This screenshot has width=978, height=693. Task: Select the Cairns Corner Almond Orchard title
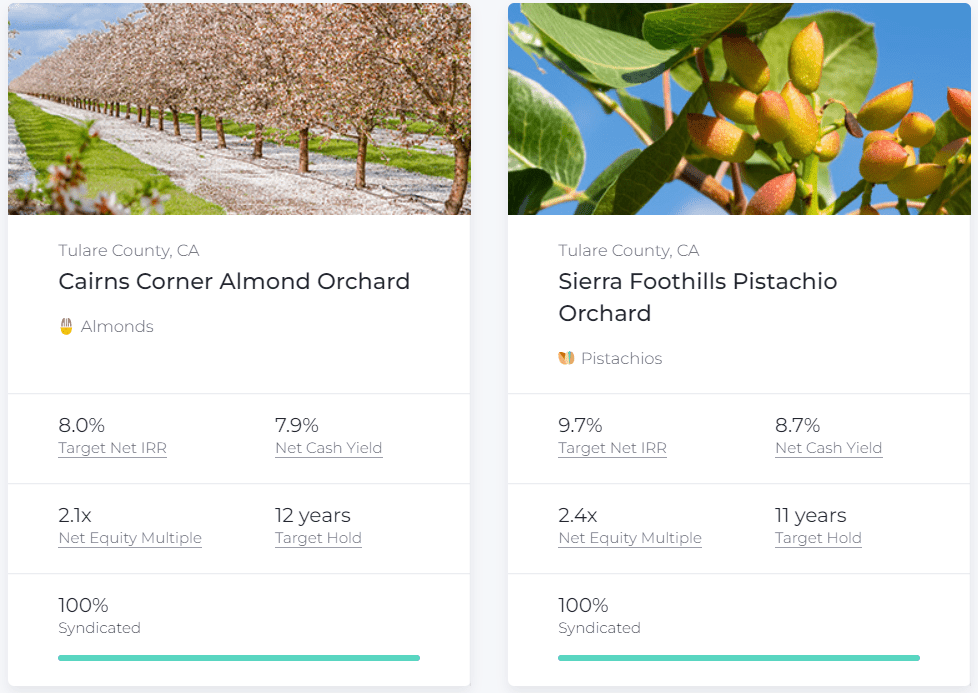click(234, 281)
